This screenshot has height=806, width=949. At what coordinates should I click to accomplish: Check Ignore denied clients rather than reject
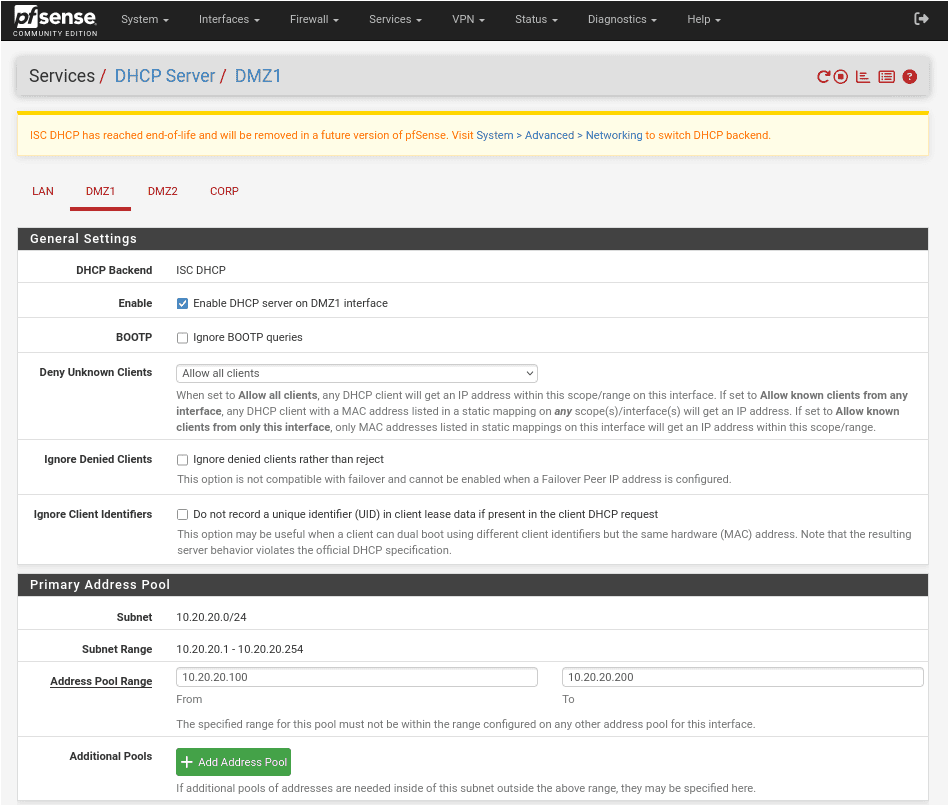tap(182, 460)
